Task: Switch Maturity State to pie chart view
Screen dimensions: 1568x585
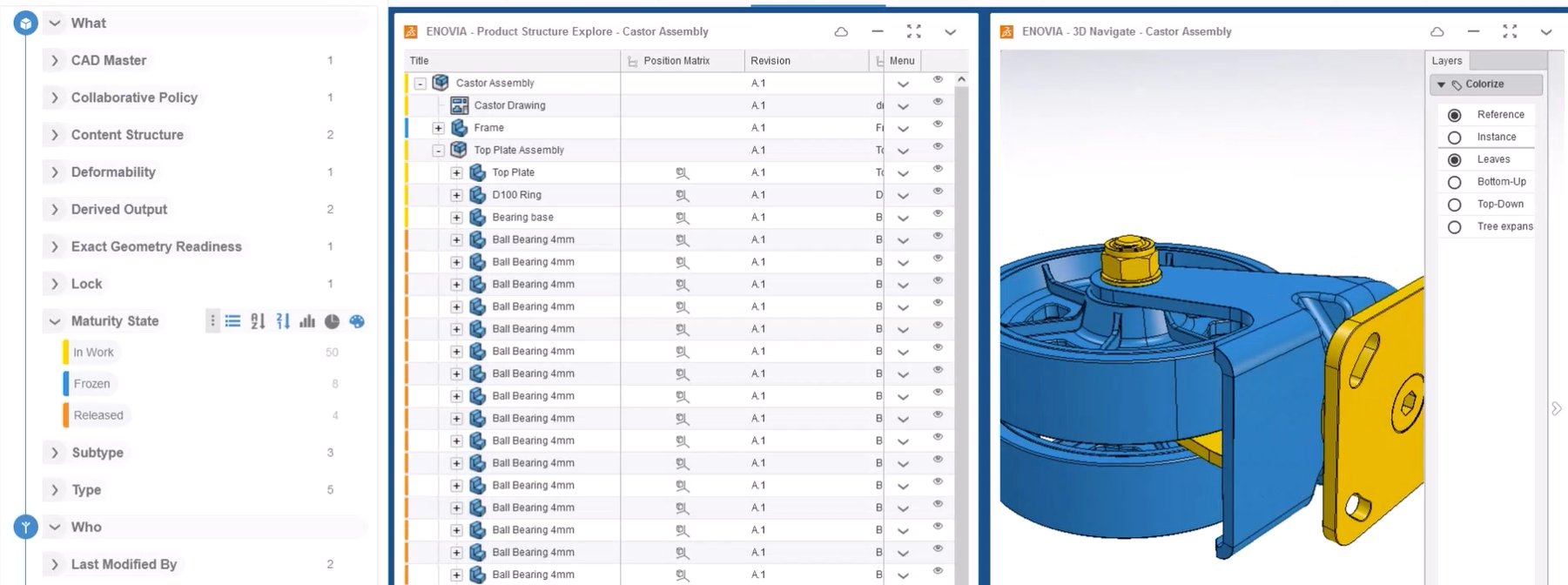Action: coord(332,321)
